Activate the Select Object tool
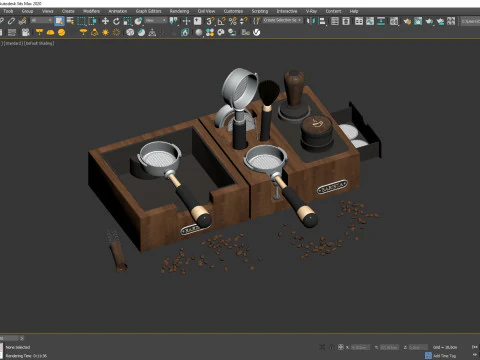 pyautogui.click(x=59, y=21)
